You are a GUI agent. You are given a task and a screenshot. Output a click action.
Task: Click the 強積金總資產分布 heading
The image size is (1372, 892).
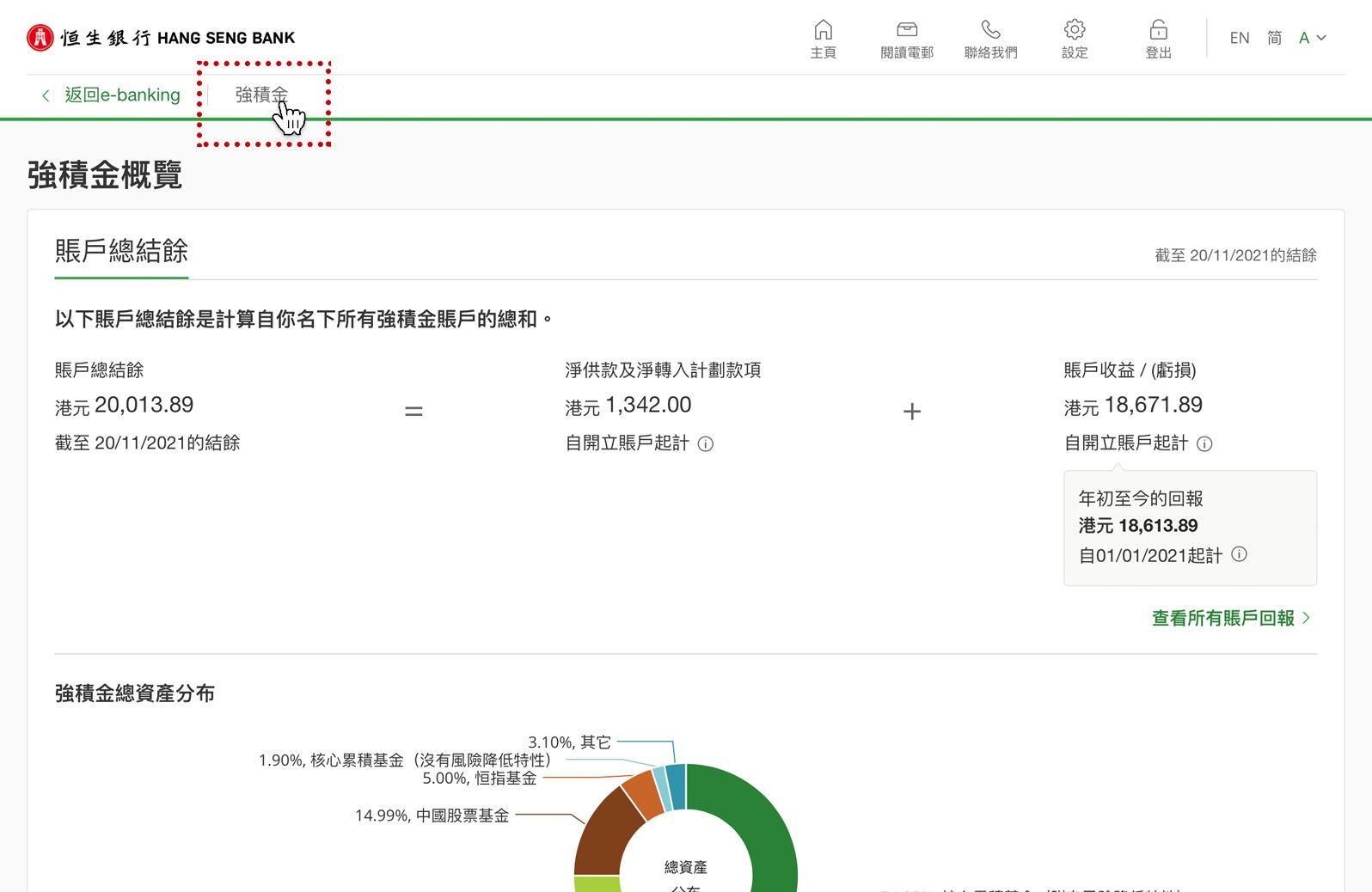tap(134, 693)
